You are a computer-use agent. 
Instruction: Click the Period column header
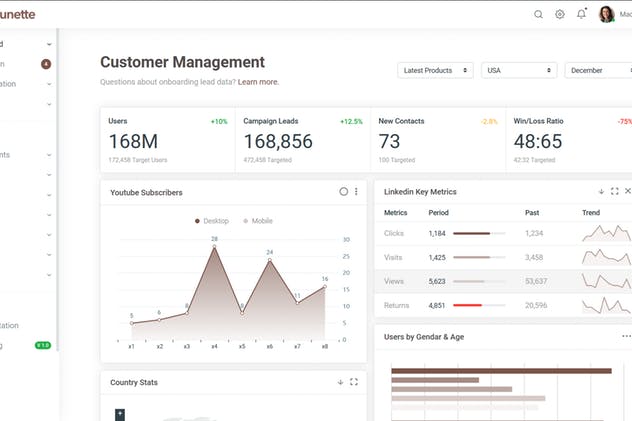tap(439, 213)
